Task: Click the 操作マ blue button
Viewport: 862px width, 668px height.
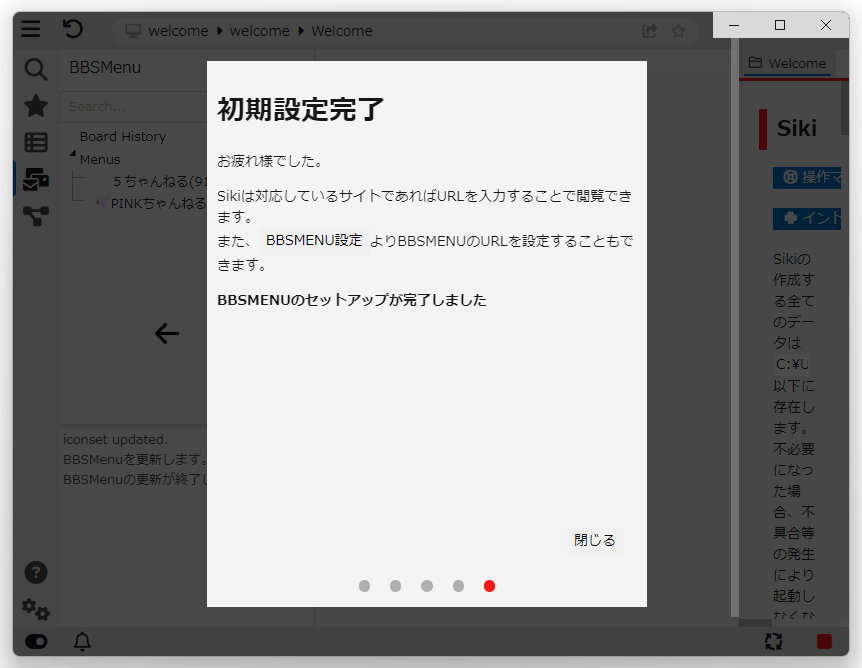Action: (x=807, y=178)
